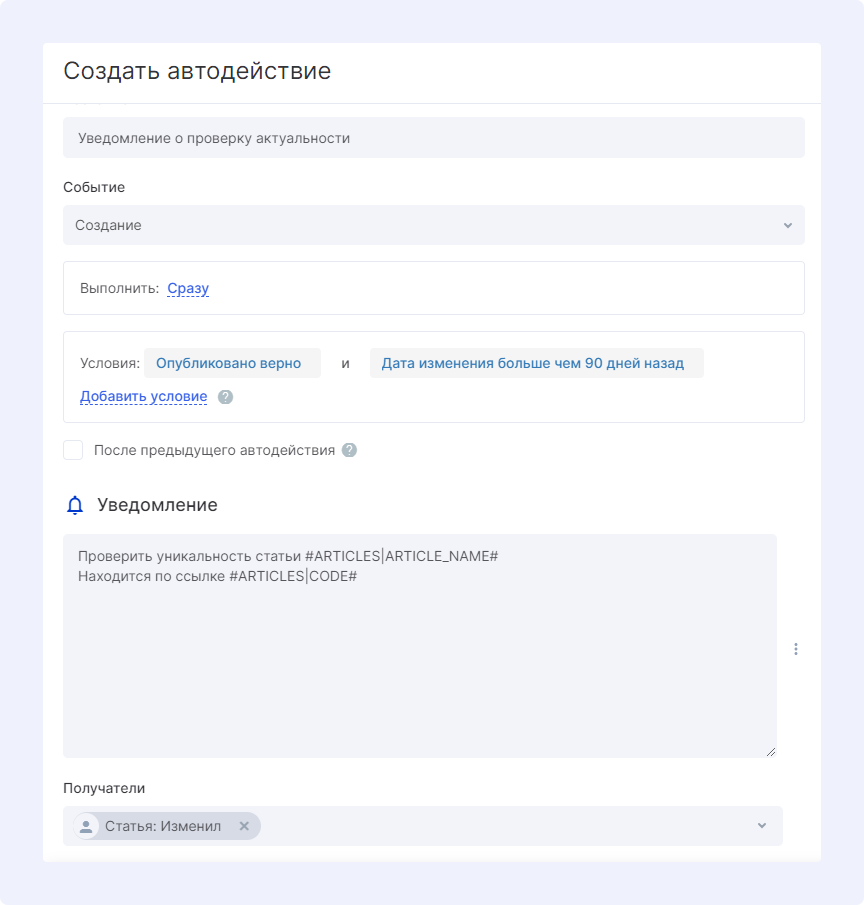Edit the Дата изменения больше чем 90 дней condition

(535, 363)
